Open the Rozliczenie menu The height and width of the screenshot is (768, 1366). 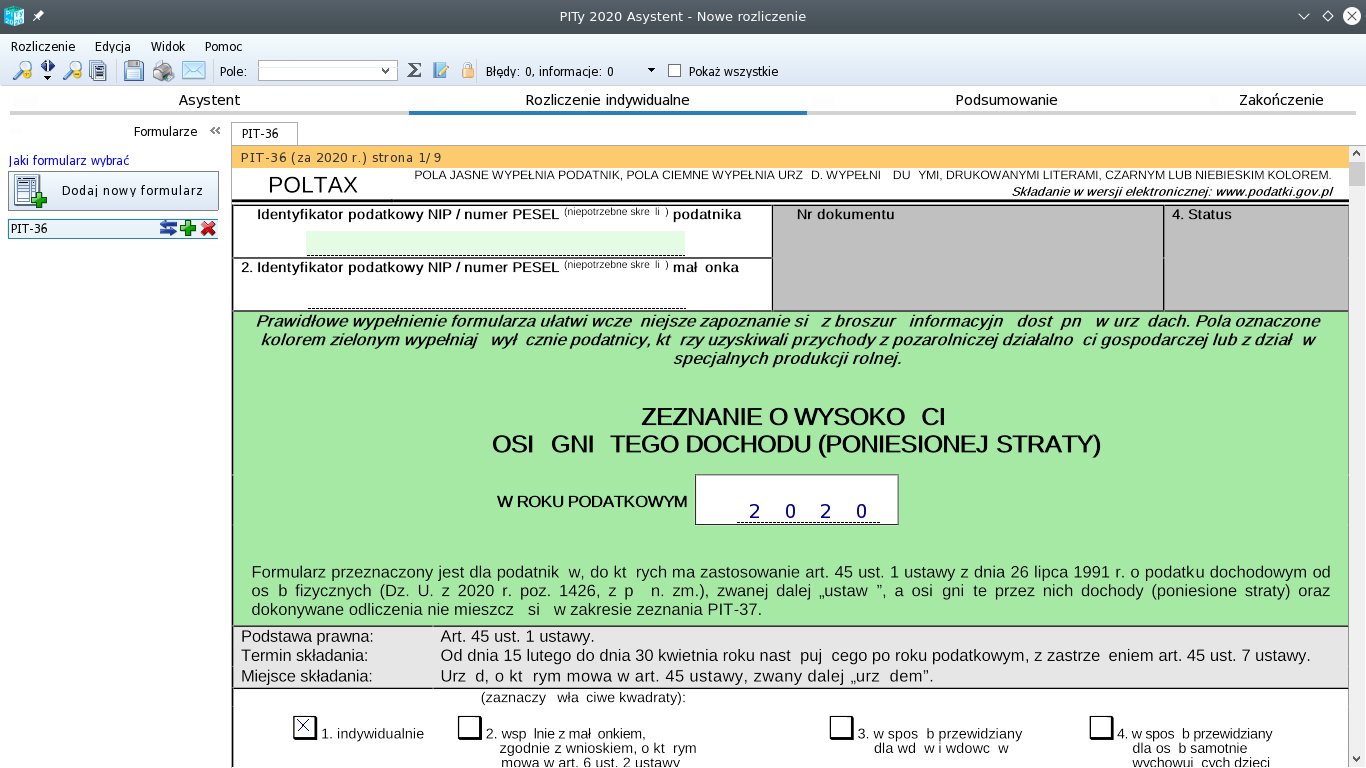(43, 46)
